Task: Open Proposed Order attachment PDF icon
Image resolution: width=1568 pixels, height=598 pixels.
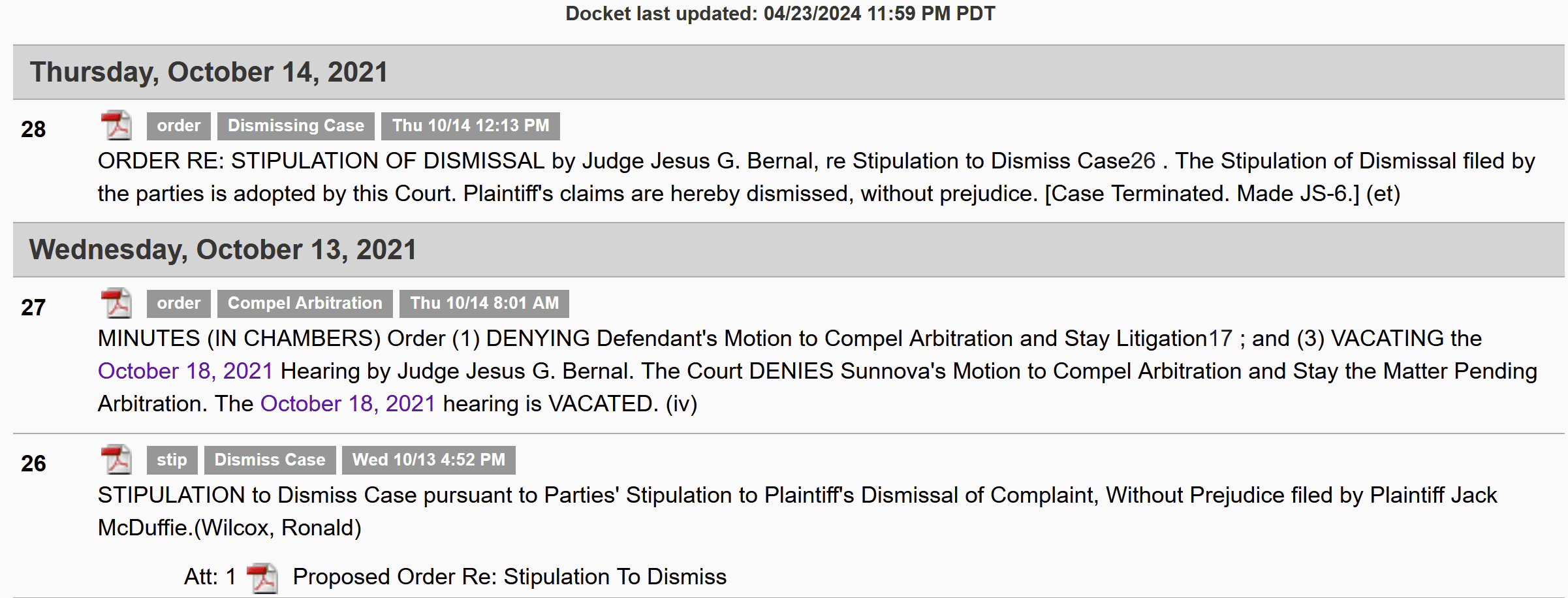Action: tap(262, 578)
